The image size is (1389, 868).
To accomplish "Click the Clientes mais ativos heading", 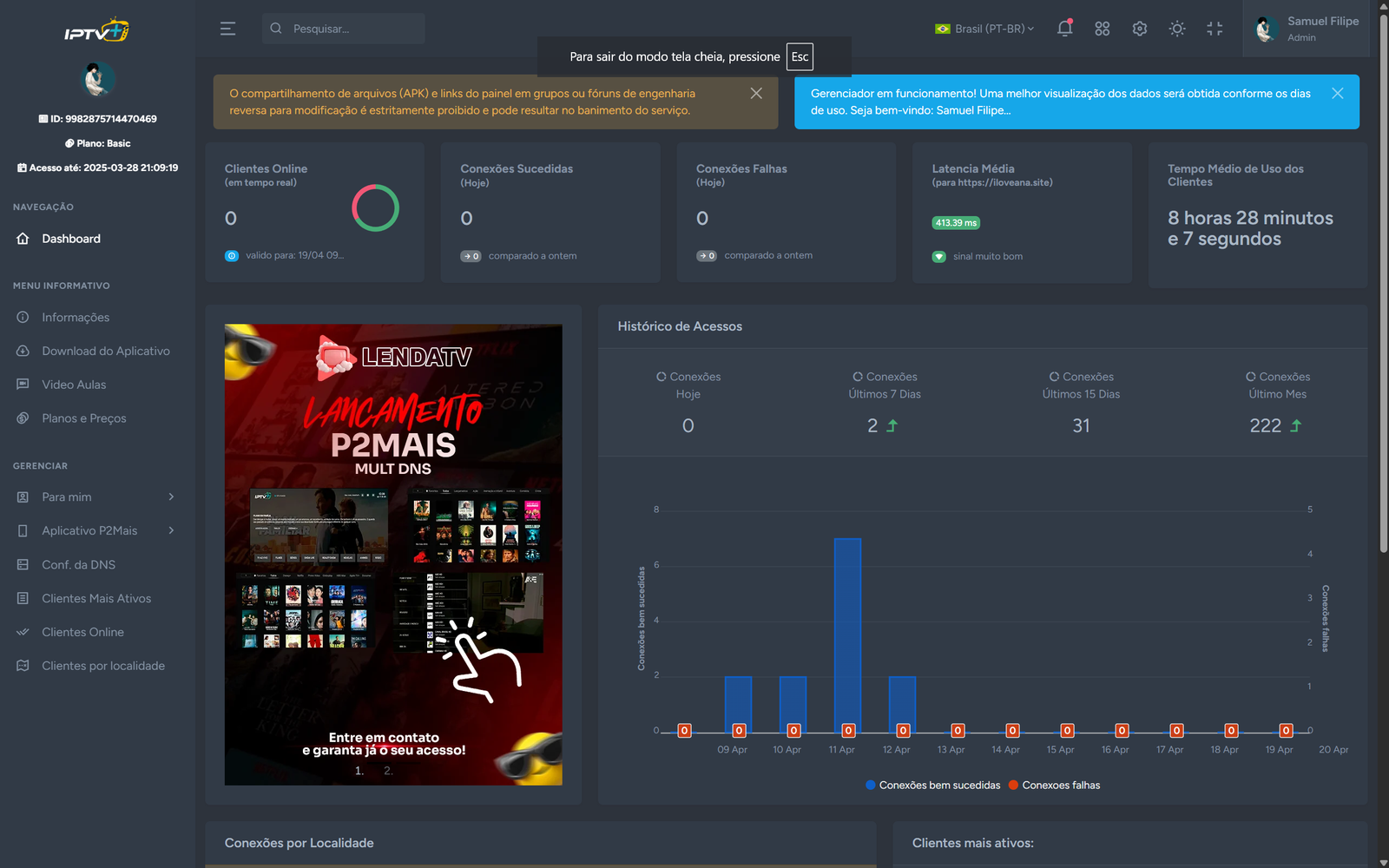I will coord(973,843).
